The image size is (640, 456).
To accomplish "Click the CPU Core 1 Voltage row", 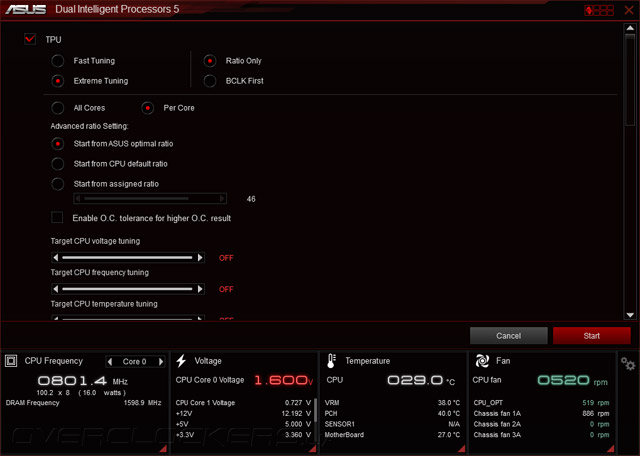I will pos(243,403).
